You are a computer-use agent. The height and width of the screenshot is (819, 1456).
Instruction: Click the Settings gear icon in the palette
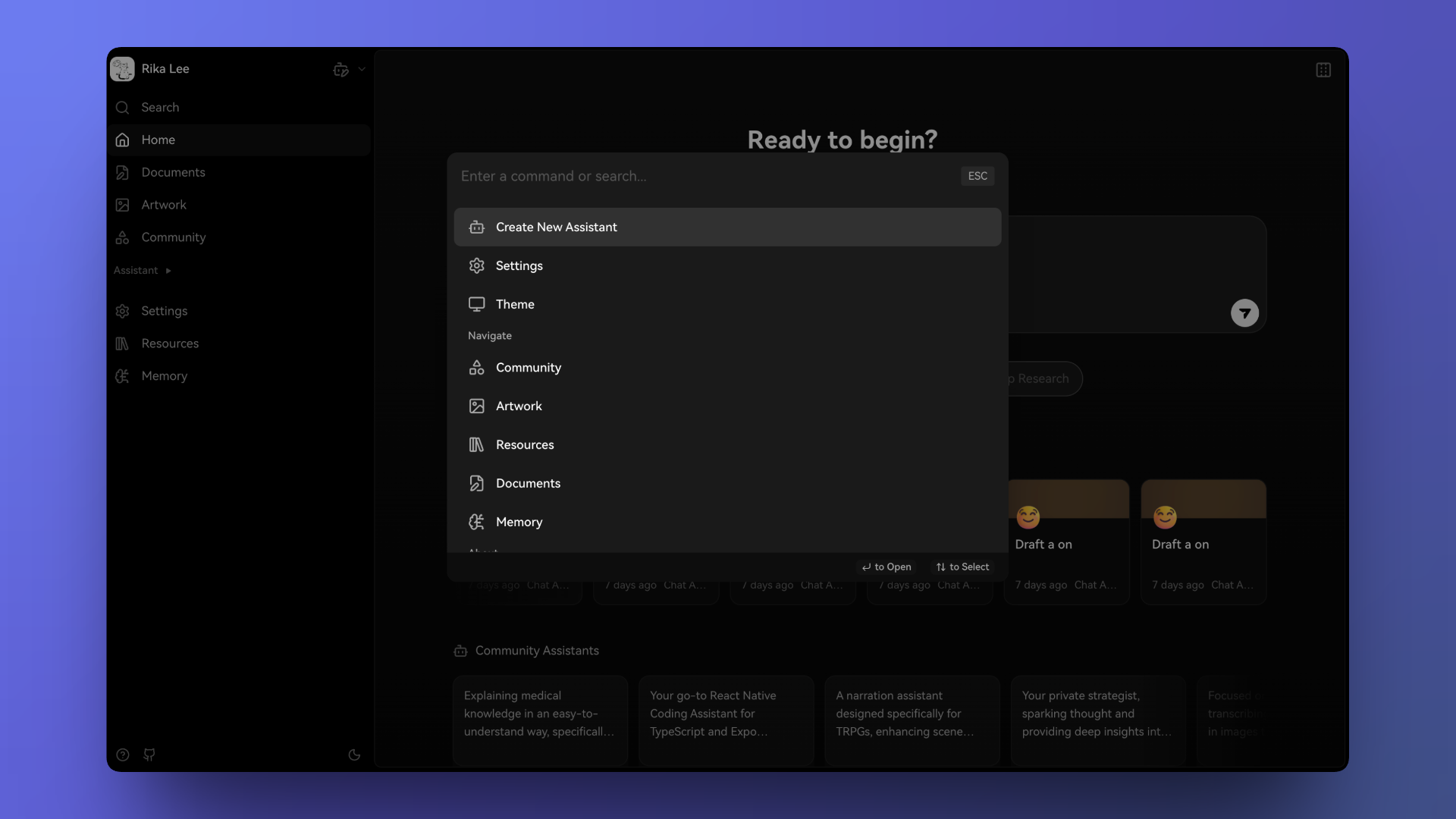tap(476, 265)
